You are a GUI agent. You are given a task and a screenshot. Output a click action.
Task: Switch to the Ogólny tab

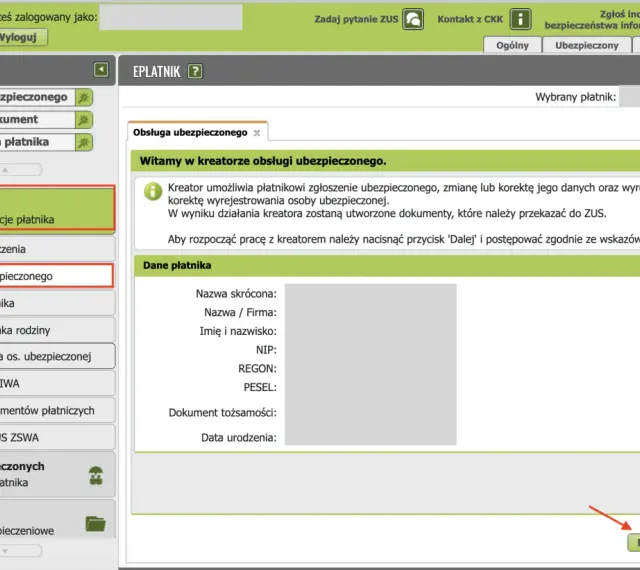pos(512,45)
